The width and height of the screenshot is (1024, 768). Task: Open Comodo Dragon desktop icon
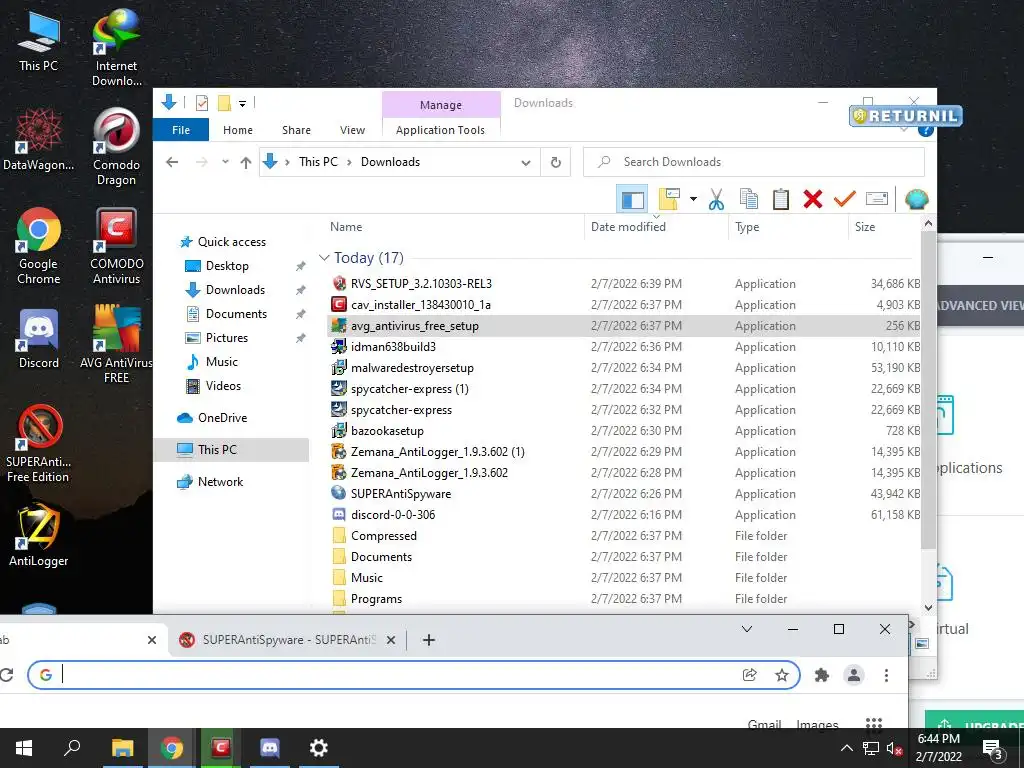tap(116, 147)
